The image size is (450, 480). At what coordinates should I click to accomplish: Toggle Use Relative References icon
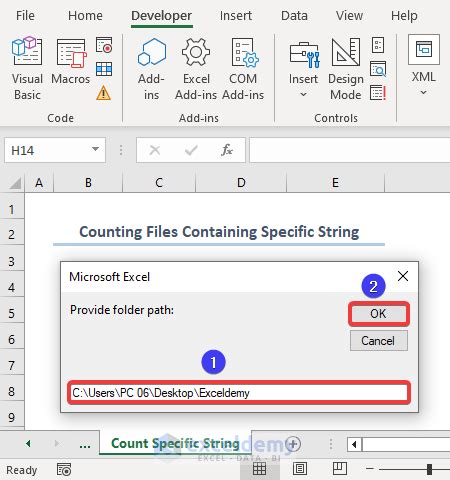point(104,69)
